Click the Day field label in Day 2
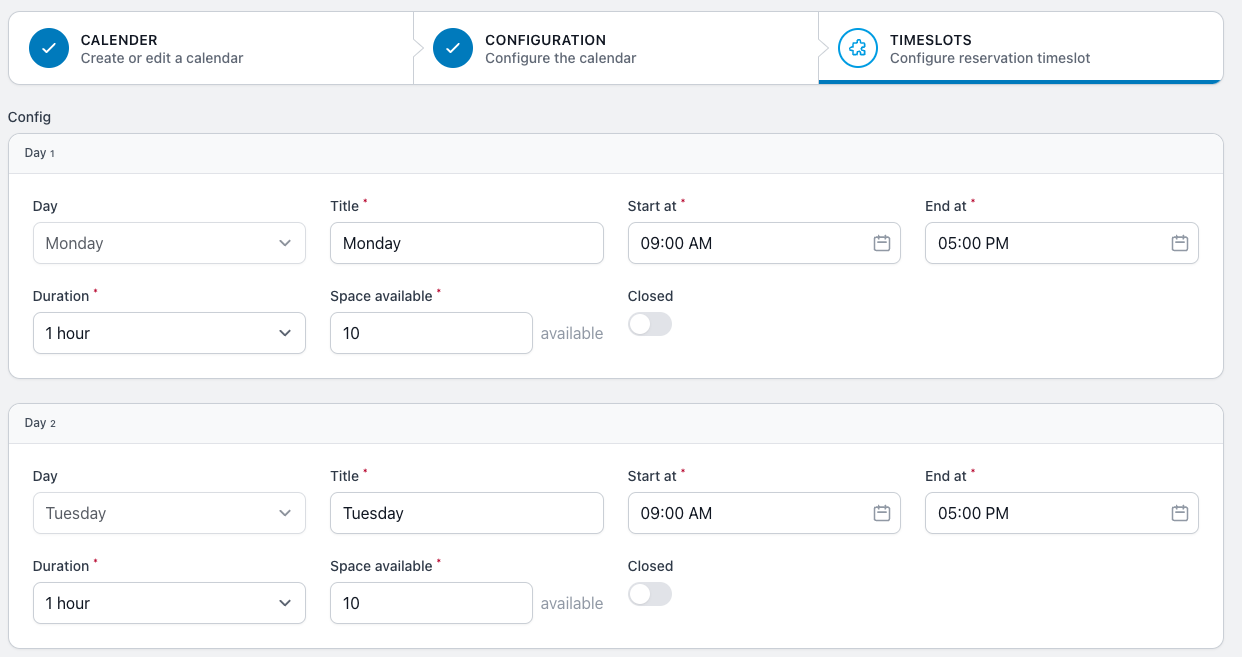 pos(45,476)
